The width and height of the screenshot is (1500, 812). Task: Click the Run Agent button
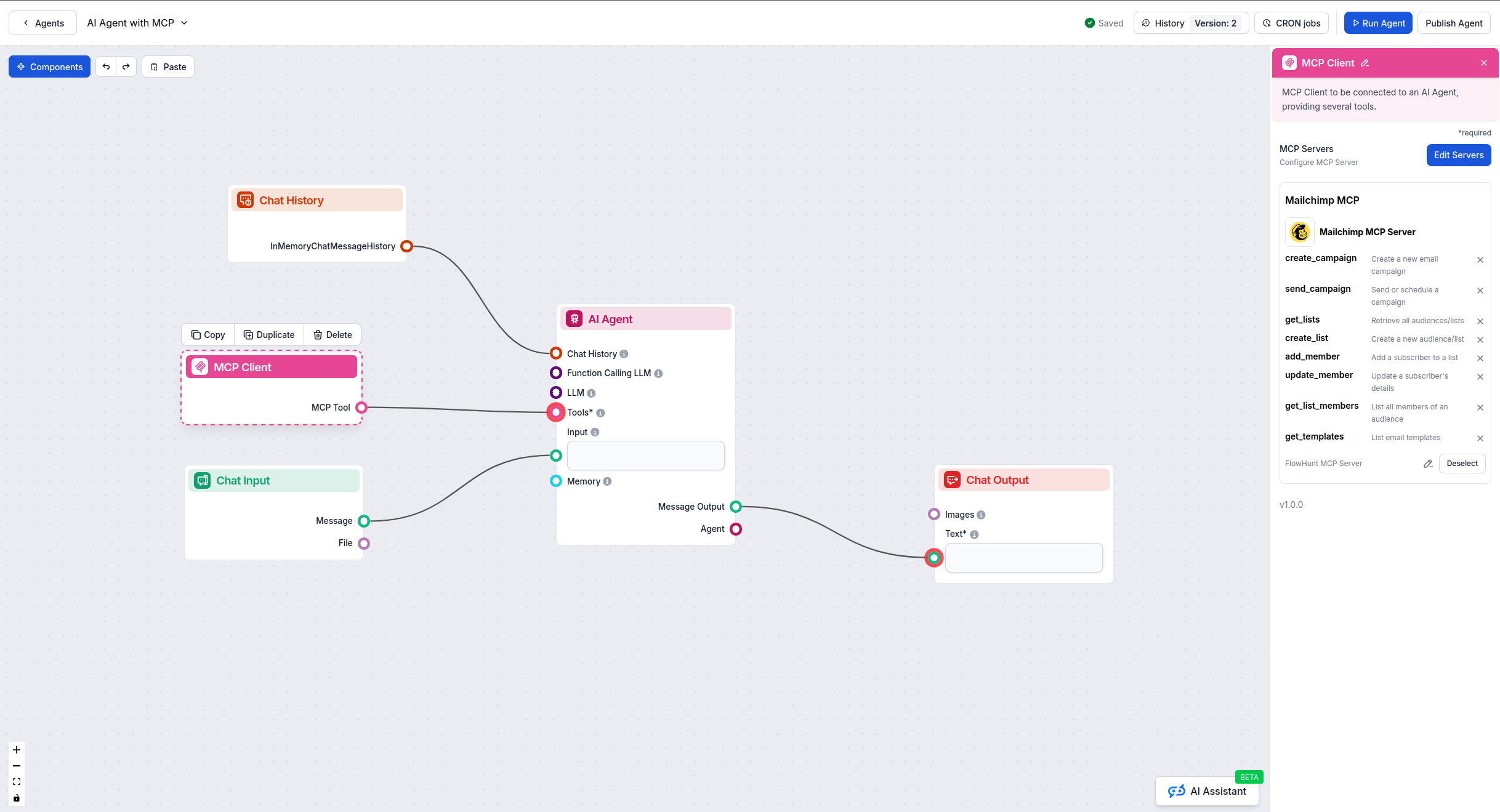point(1377,23)
